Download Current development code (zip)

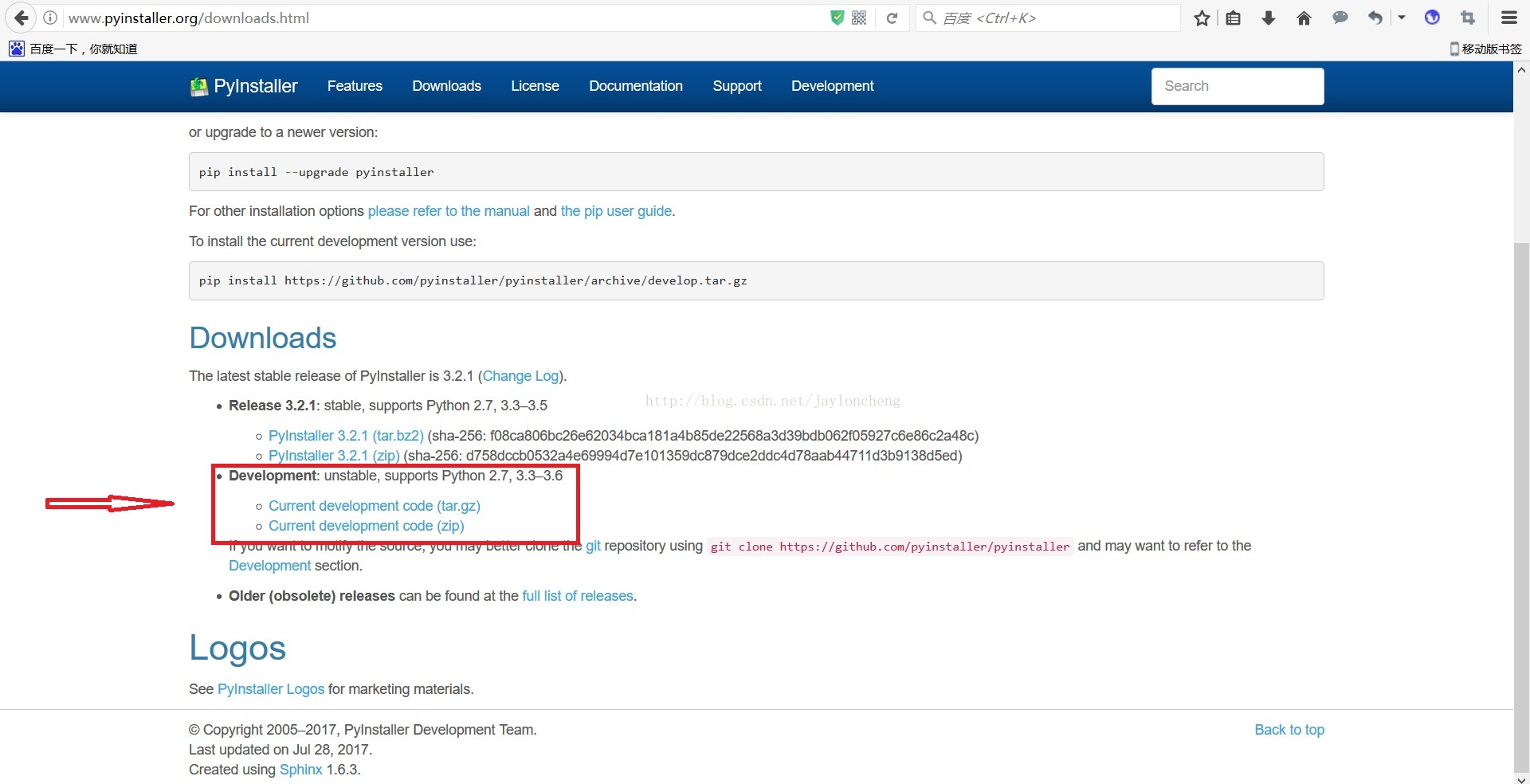point(366,526)
